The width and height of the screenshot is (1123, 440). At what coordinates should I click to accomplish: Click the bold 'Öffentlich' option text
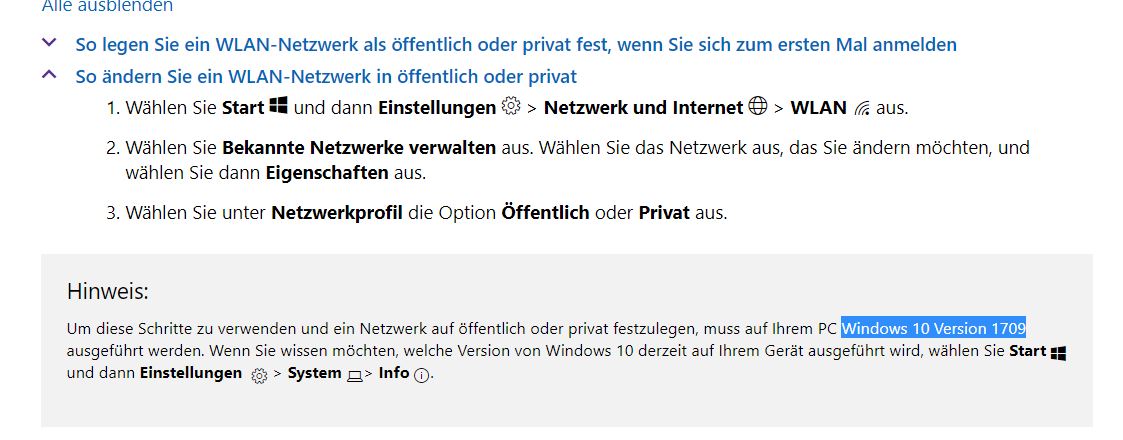pyautogui.click(x=546, y=213)
